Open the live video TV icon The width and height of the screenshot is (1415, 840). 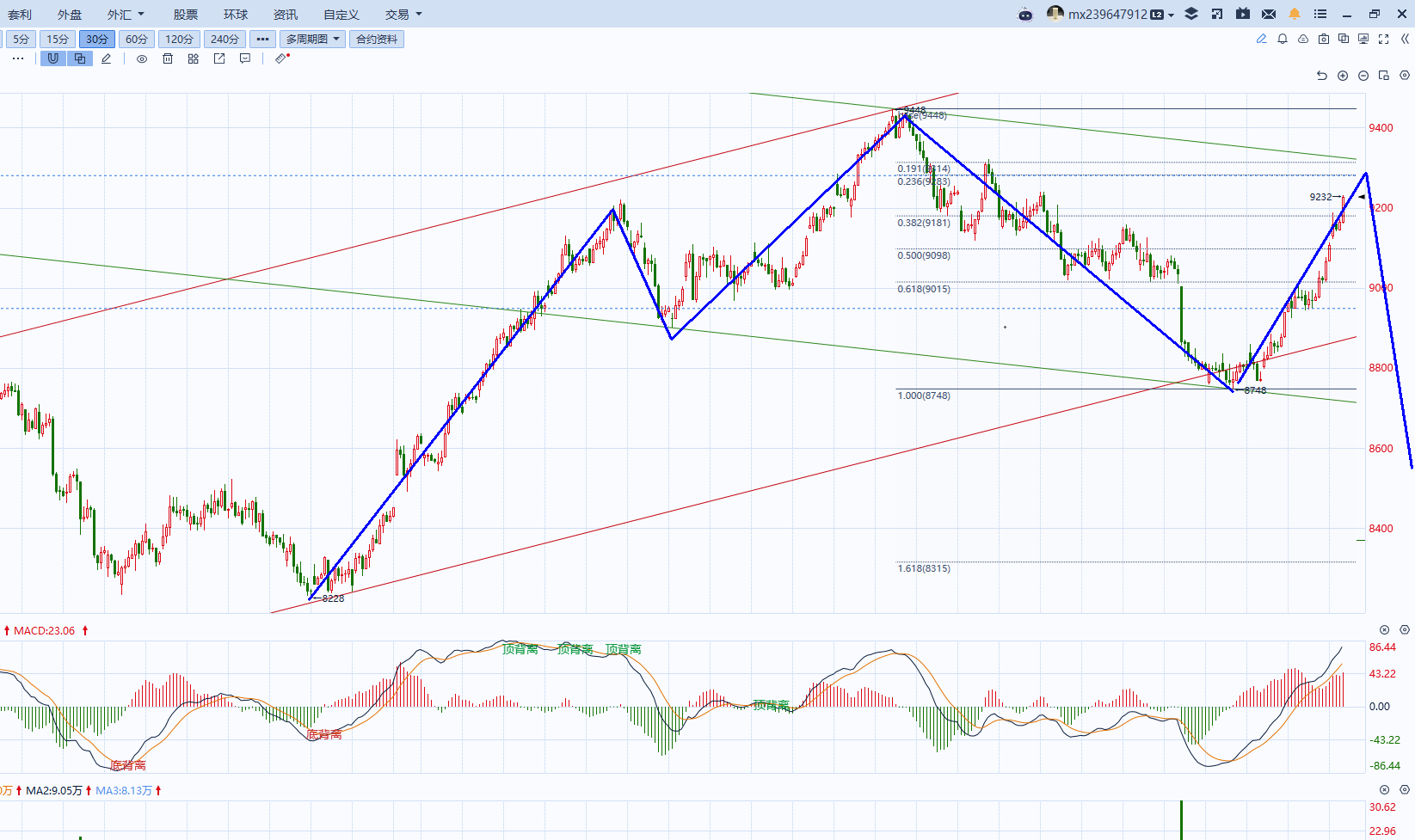tap(1243, 14)
